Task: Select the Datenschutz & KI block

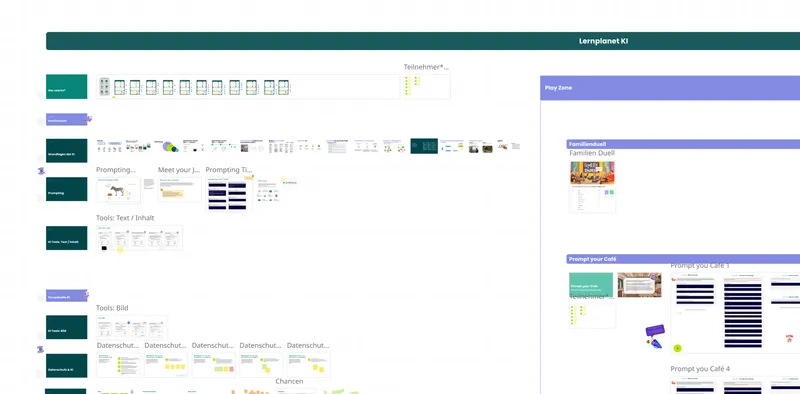Action: coord(66,365)
